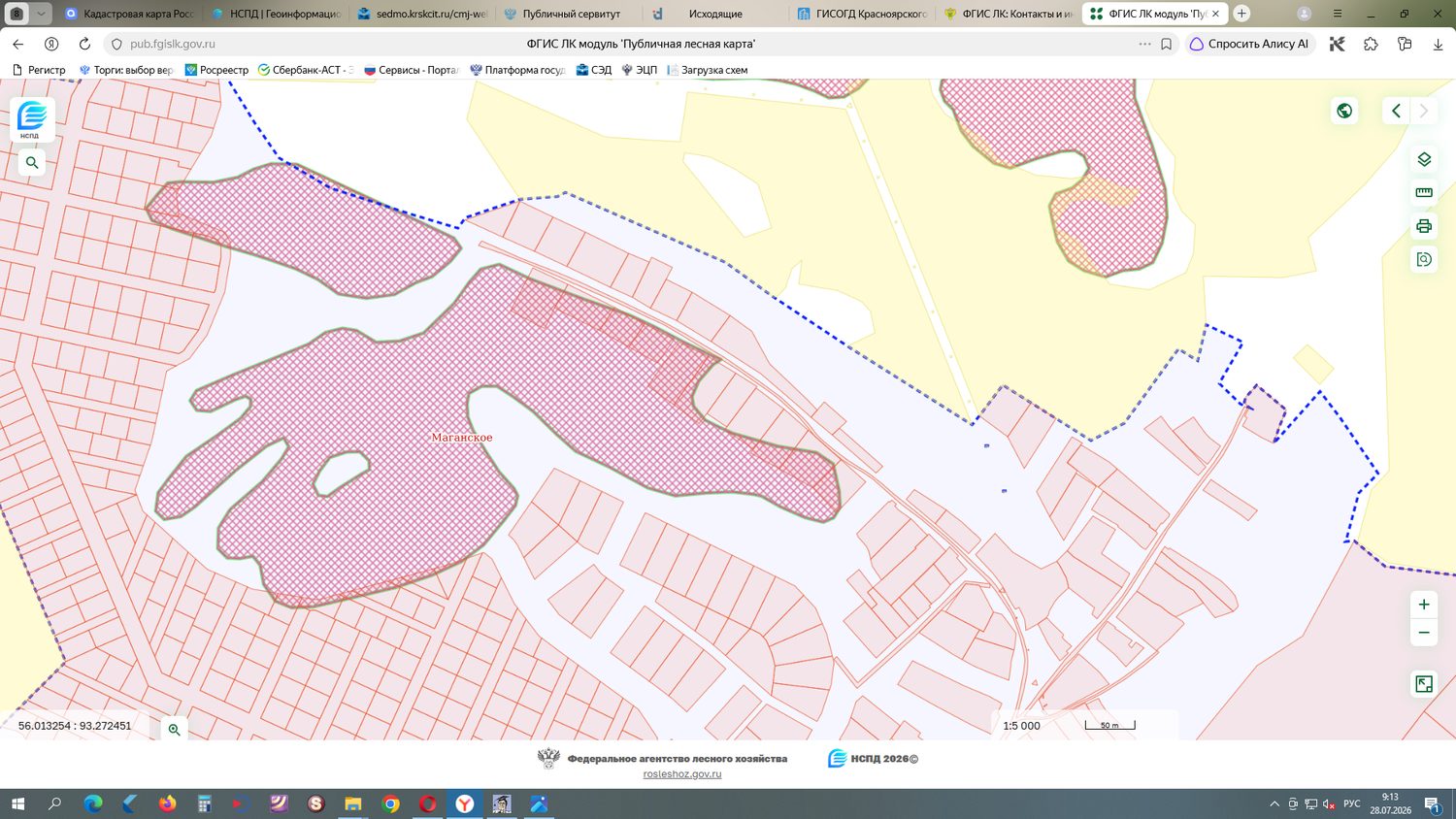Activate the ruler measurement tool
This screenshot has width=1456, height=819.
1424,192
